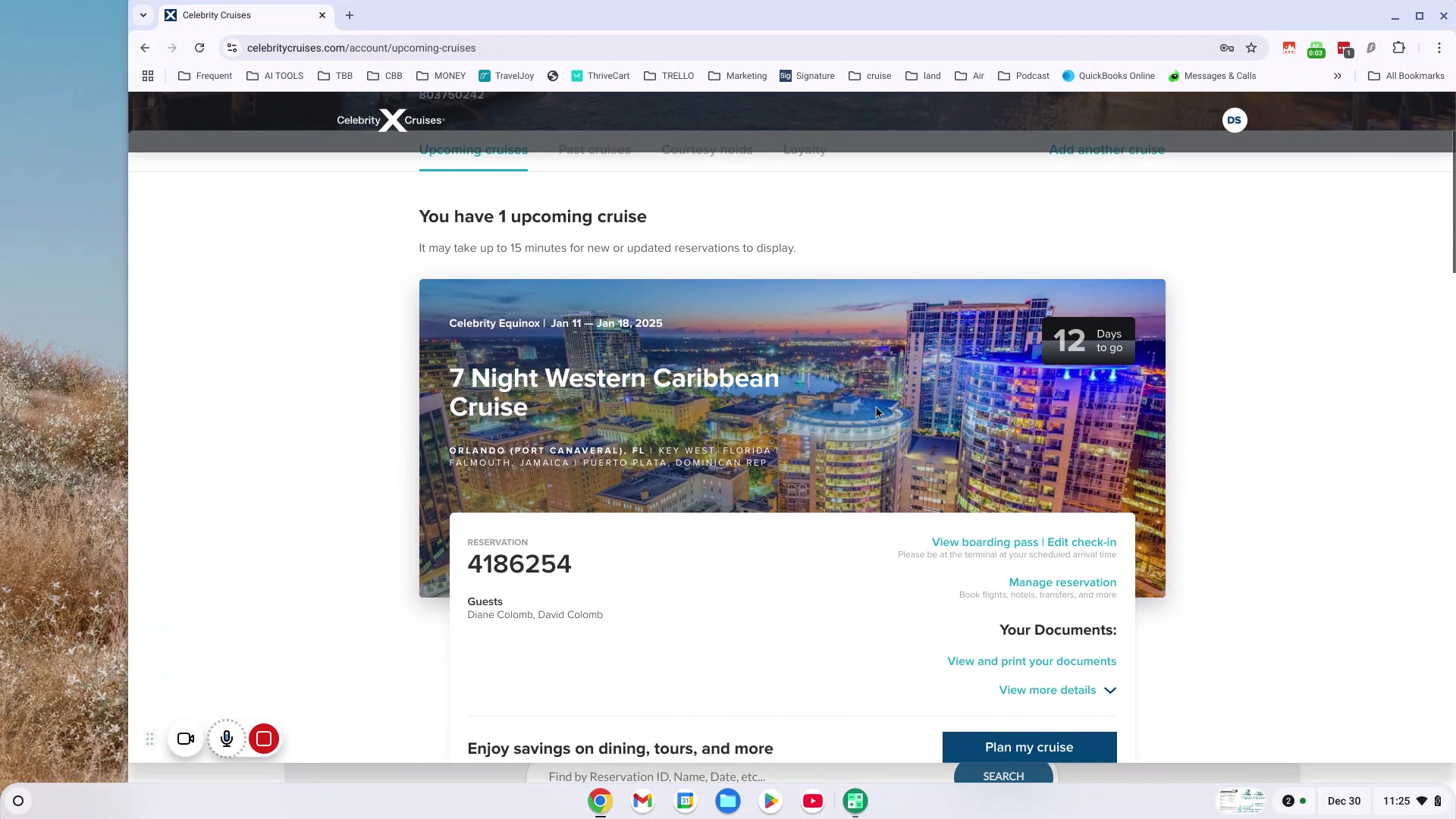Open Gmail from the shelf
Screen dimensions: 1456x819
pyautogui.click(x=642, y=801)
